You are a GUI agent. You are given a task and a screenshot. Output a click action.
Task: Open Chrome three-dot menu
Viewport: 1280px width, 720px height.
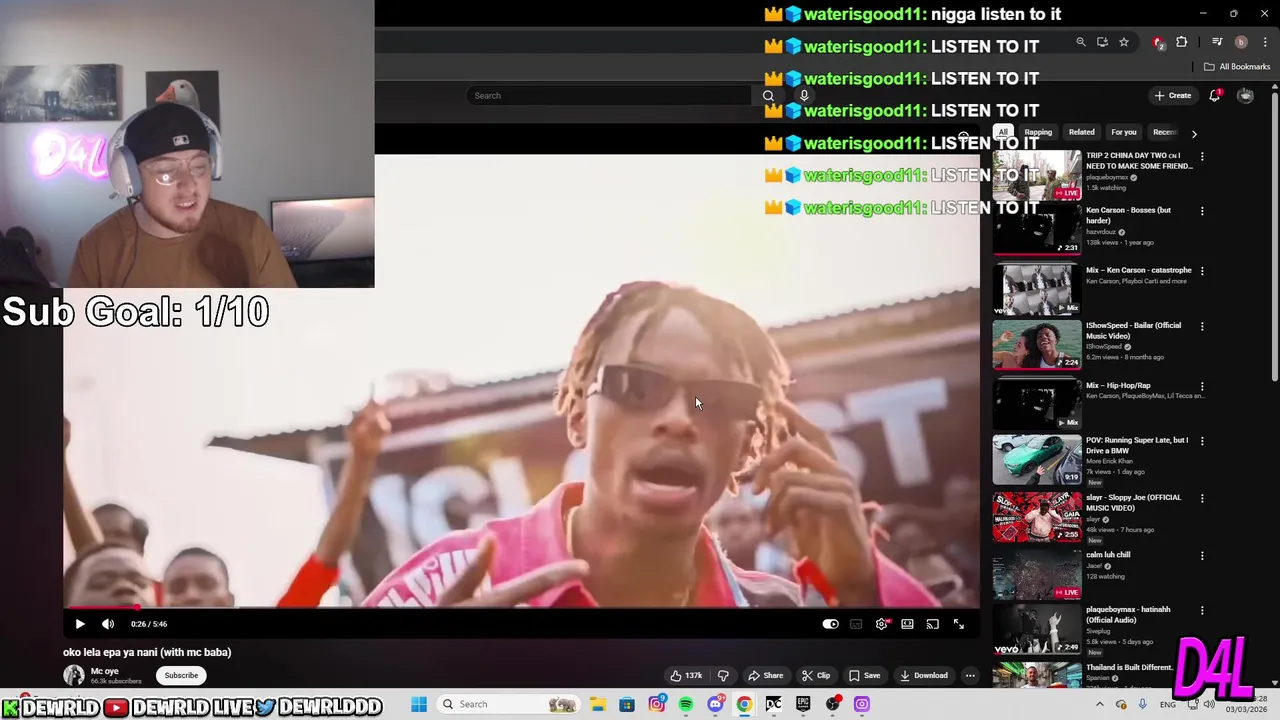[1264, 42]
